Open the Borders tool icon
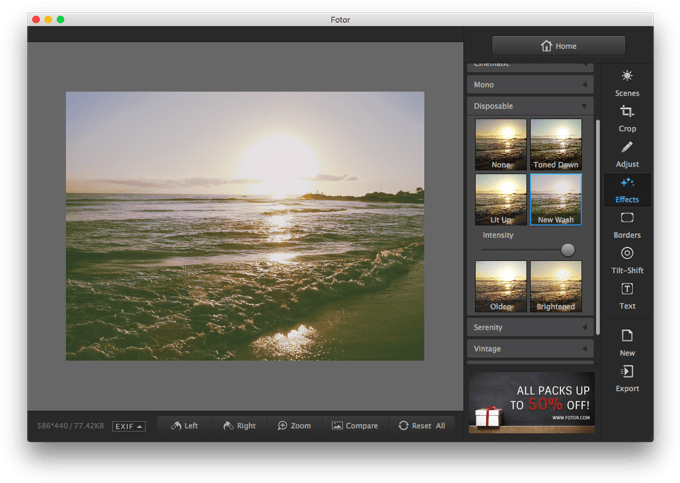680x483 pixels. pyautogui.click(x=627, y=218)
